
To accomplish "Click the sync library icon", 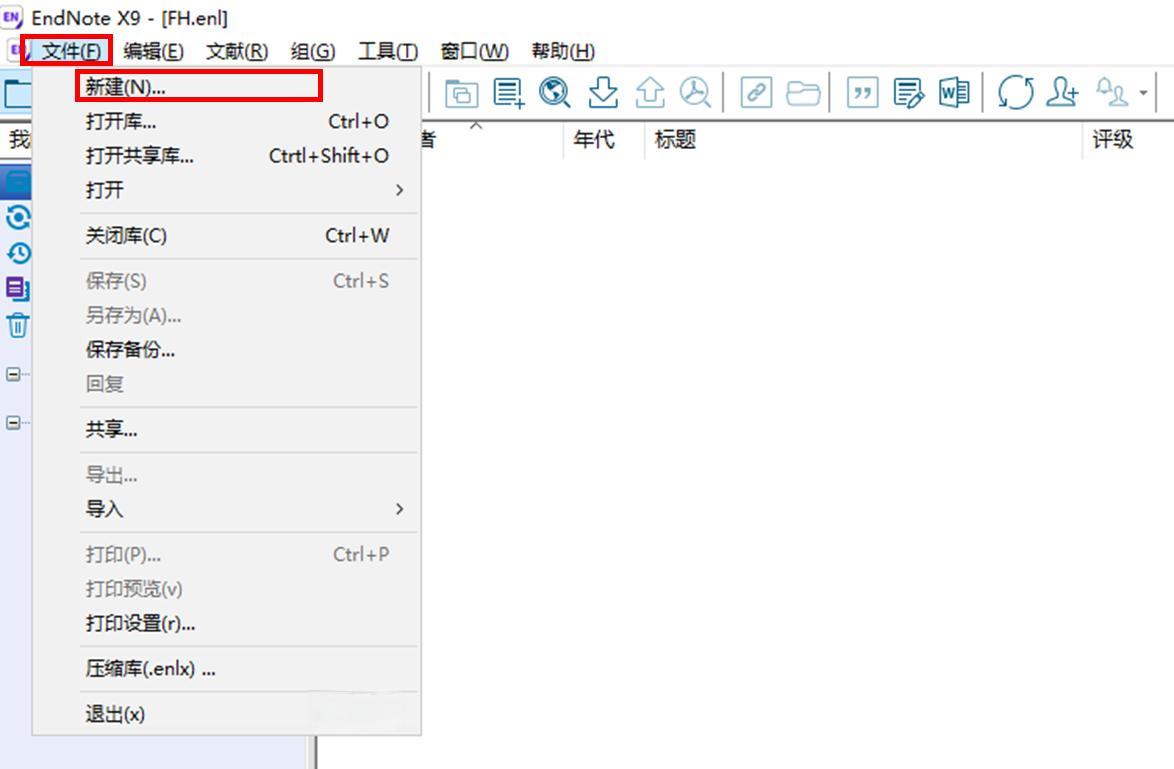I will [x=1016, y=93].
